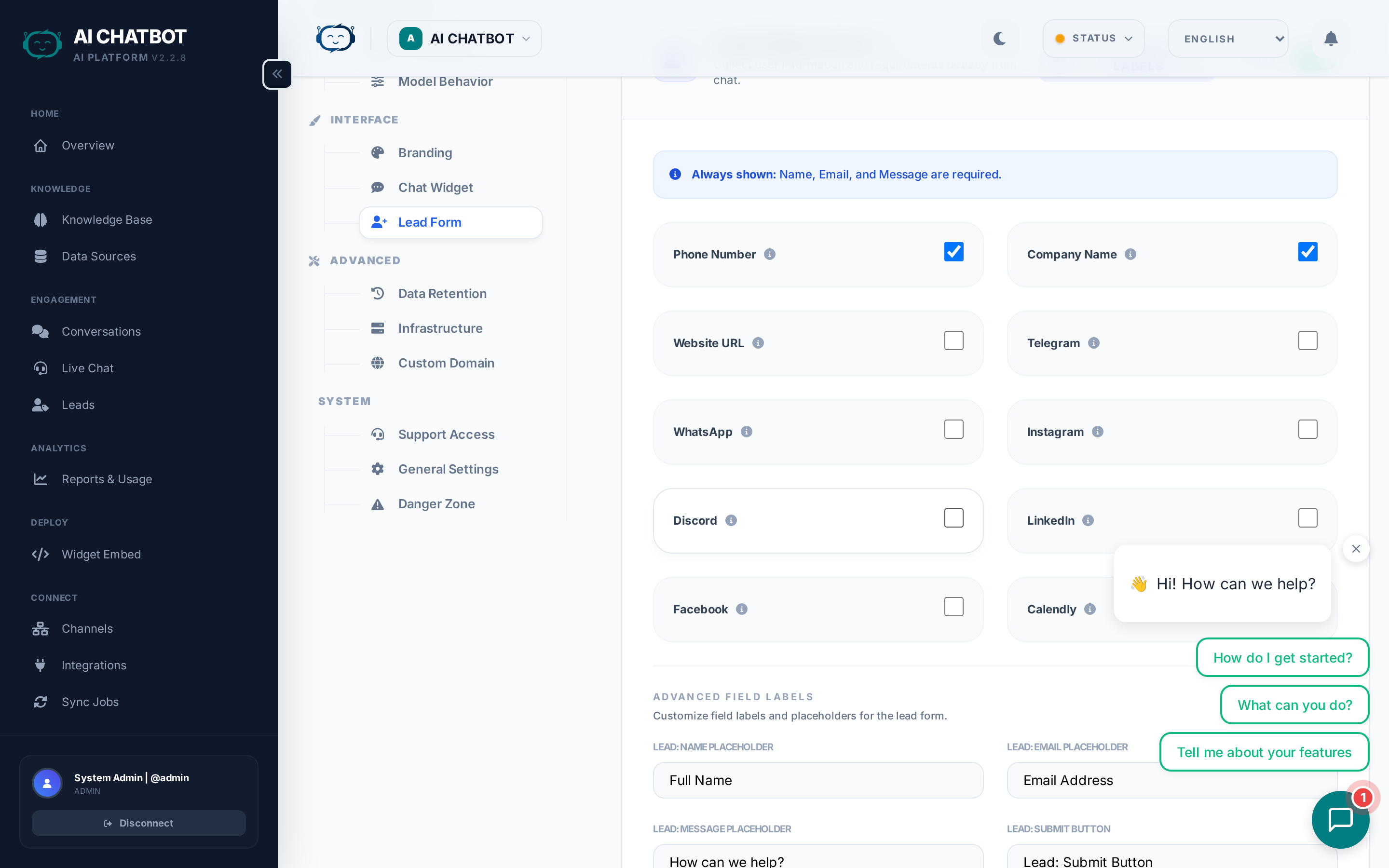Click info icon next to Discord
1389x868 pixels.
[x=731, y=520]
